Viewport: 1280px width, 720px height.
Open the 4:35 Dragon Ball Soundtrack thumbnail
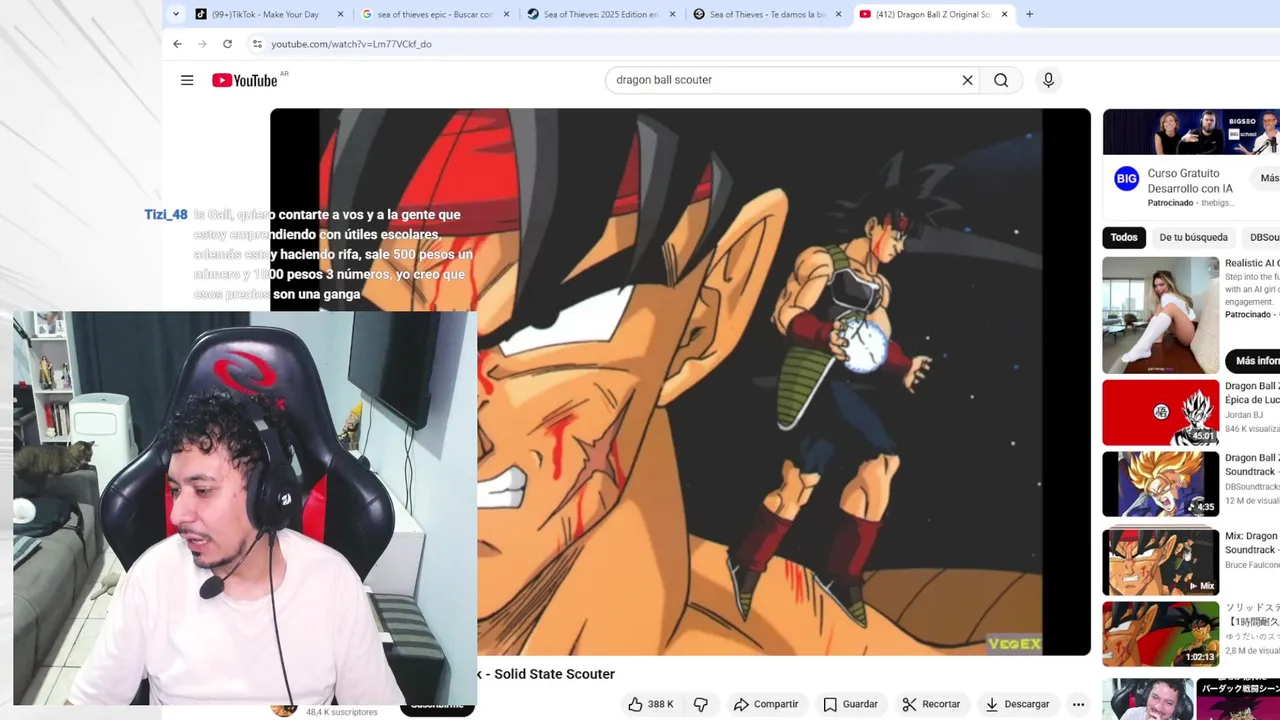(1161, 484)
